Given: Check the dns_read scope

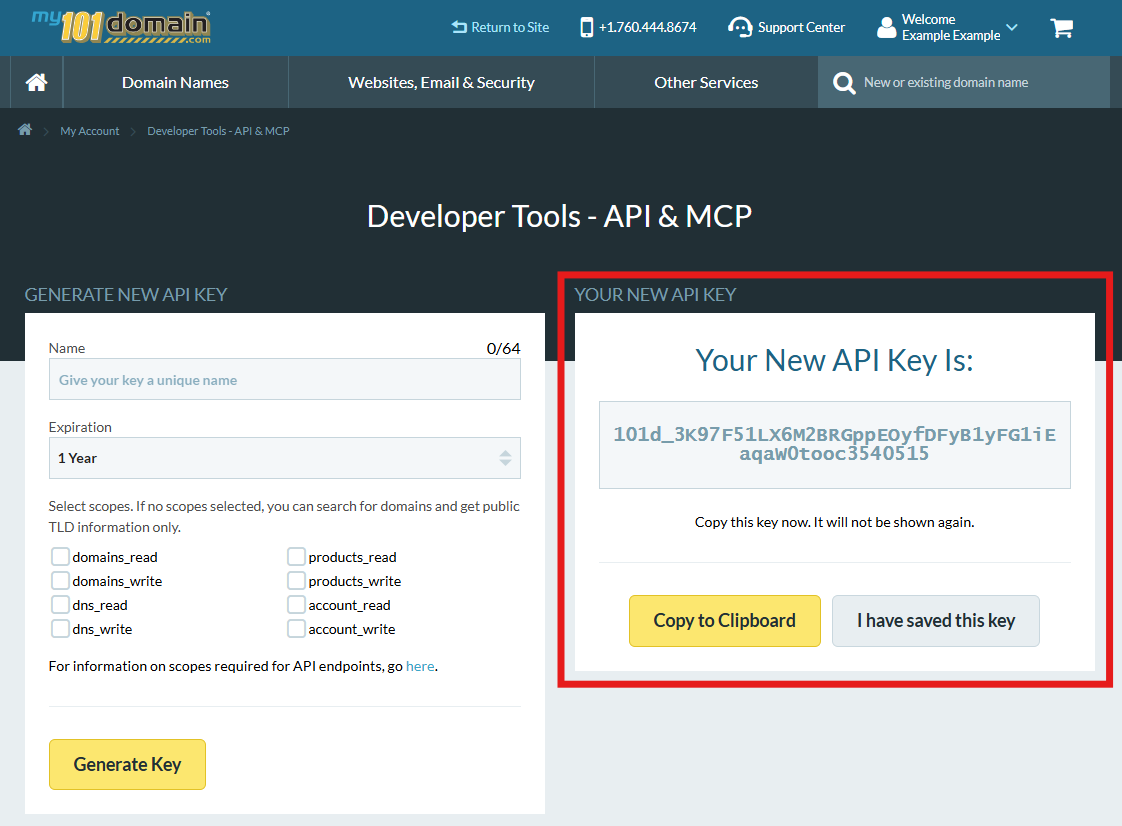Looking at the screenshot, I should 60,604.
